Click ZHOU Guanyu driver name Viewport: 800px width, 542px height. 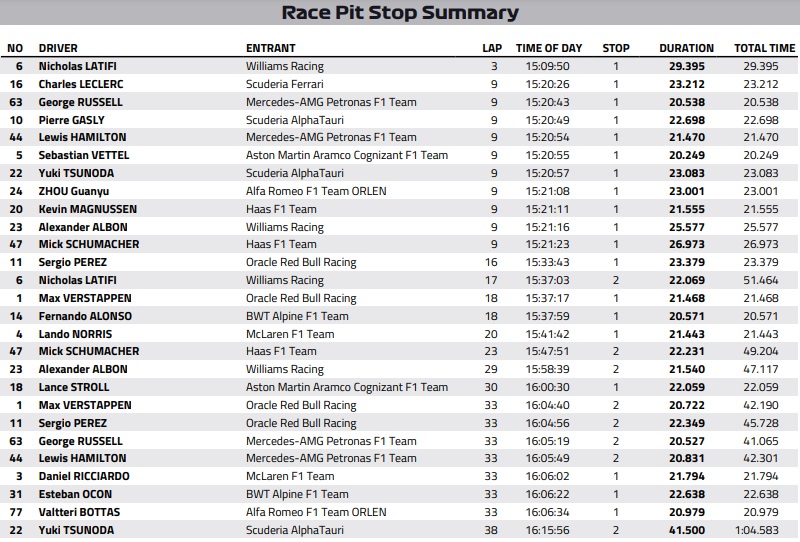point(75,191)
